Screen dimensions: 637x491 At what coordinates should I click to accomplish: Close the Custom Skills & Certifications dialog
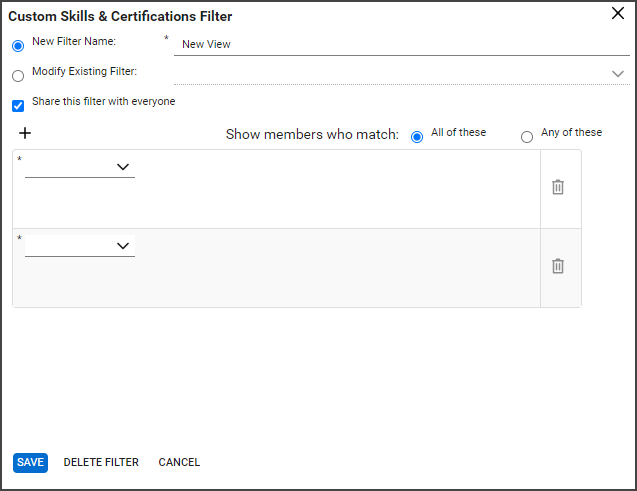(x=618, y=13)
